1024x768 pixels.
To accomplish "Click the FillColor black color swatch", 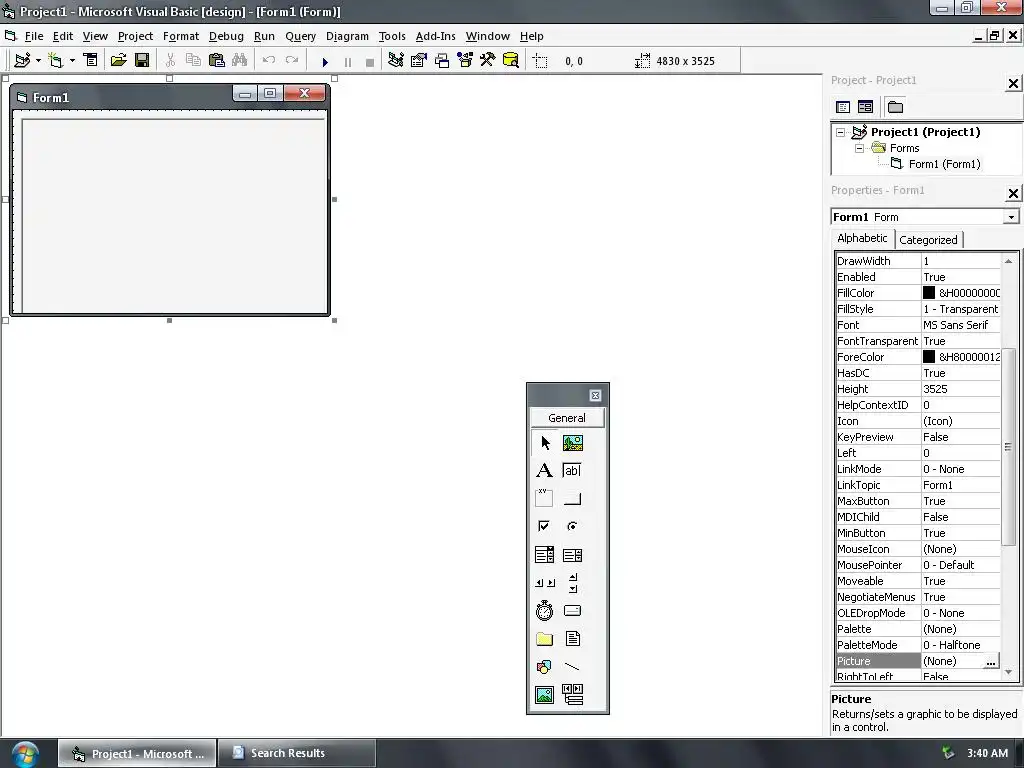I will [x=929, y=293].
